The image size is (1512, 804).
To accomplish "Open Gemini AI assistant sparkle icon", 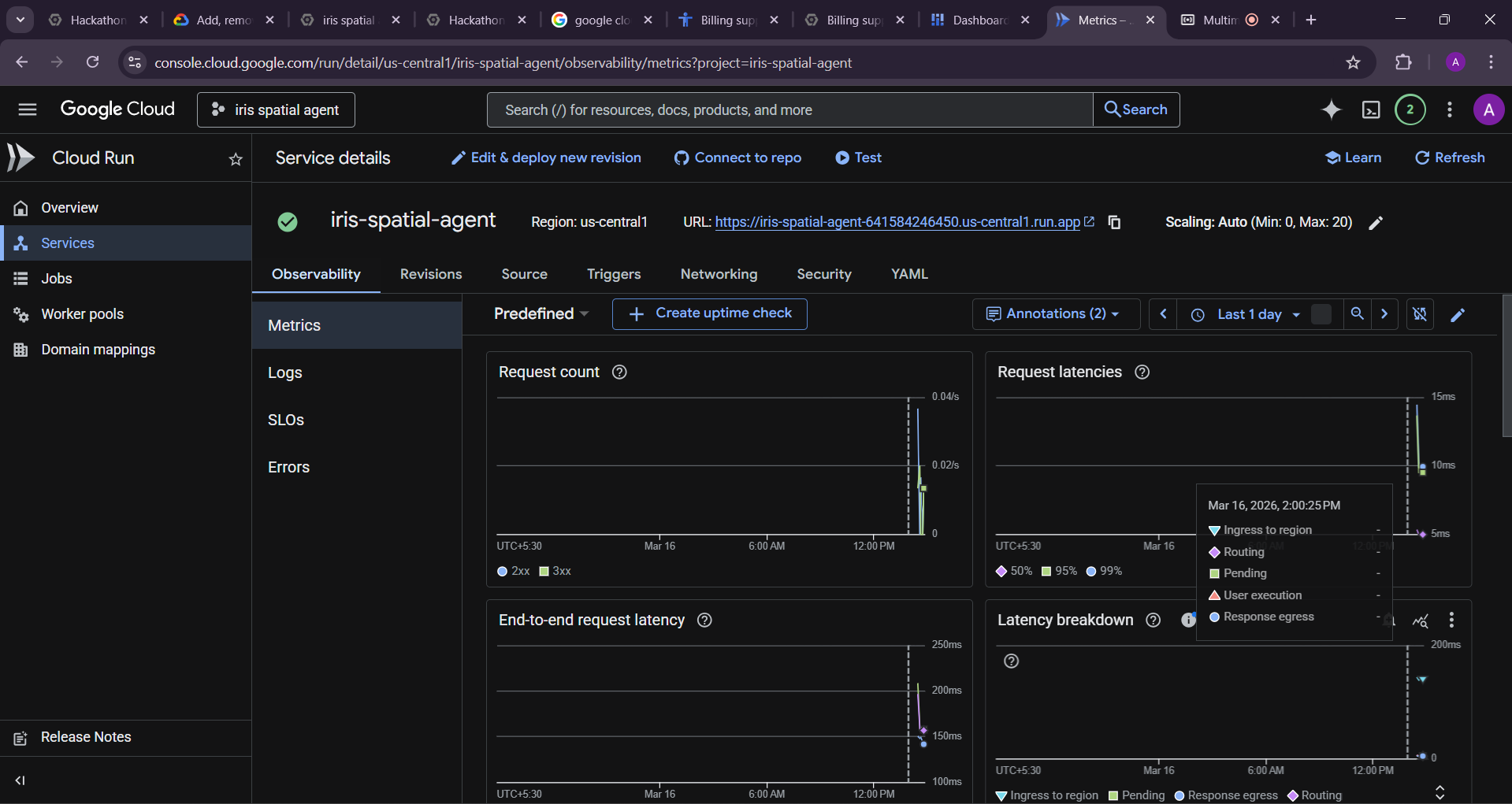I will coord(1332,109).
